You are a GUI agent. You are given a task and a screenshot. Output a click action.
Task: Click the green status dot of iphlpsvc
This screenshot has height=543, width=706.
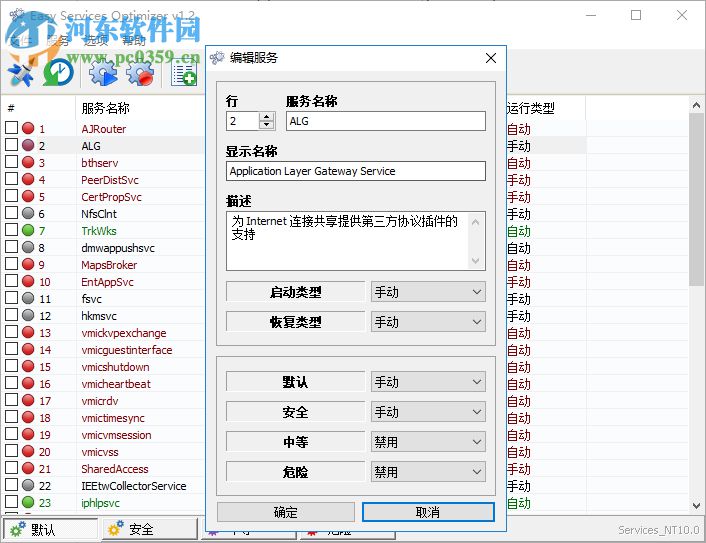[x=28, y=502]
